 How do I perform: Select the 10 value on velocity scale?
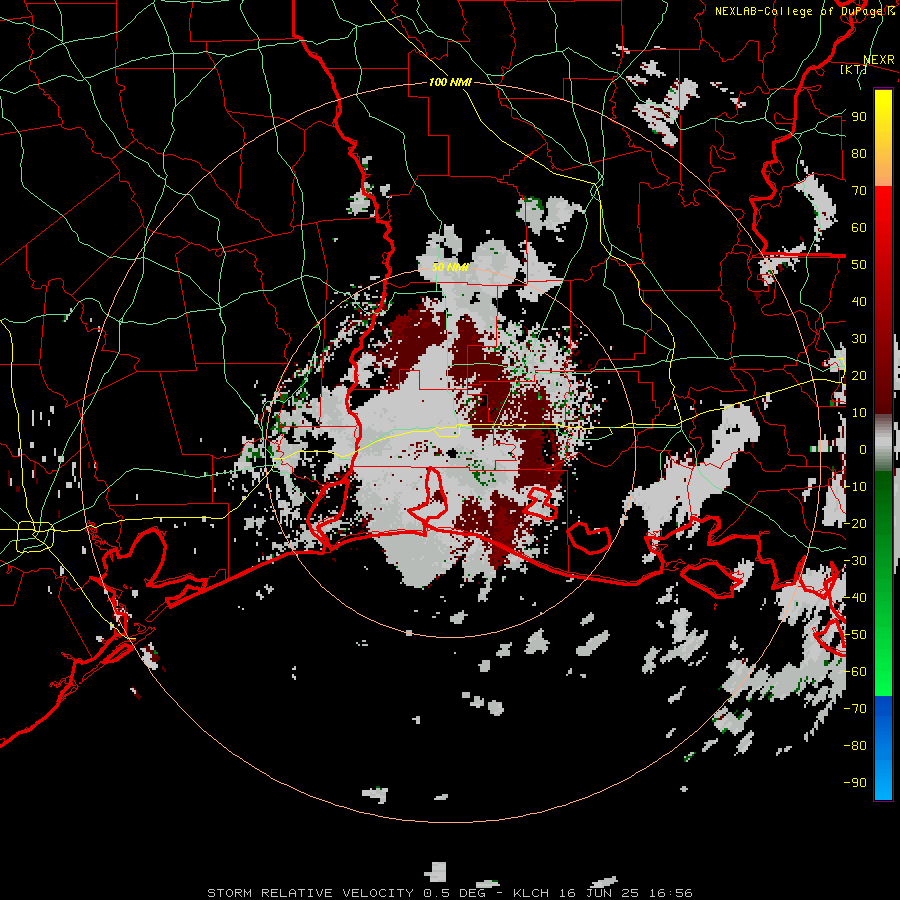click(x=859, y=413)
